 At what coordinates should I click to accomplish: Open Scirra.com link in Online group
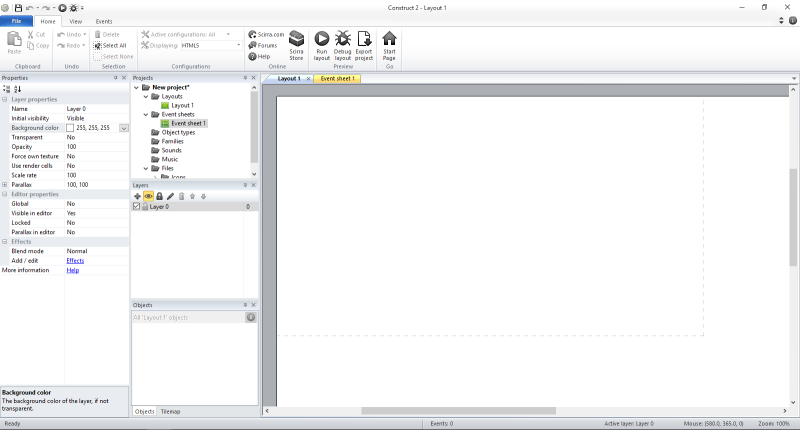(x=266, y=34)
